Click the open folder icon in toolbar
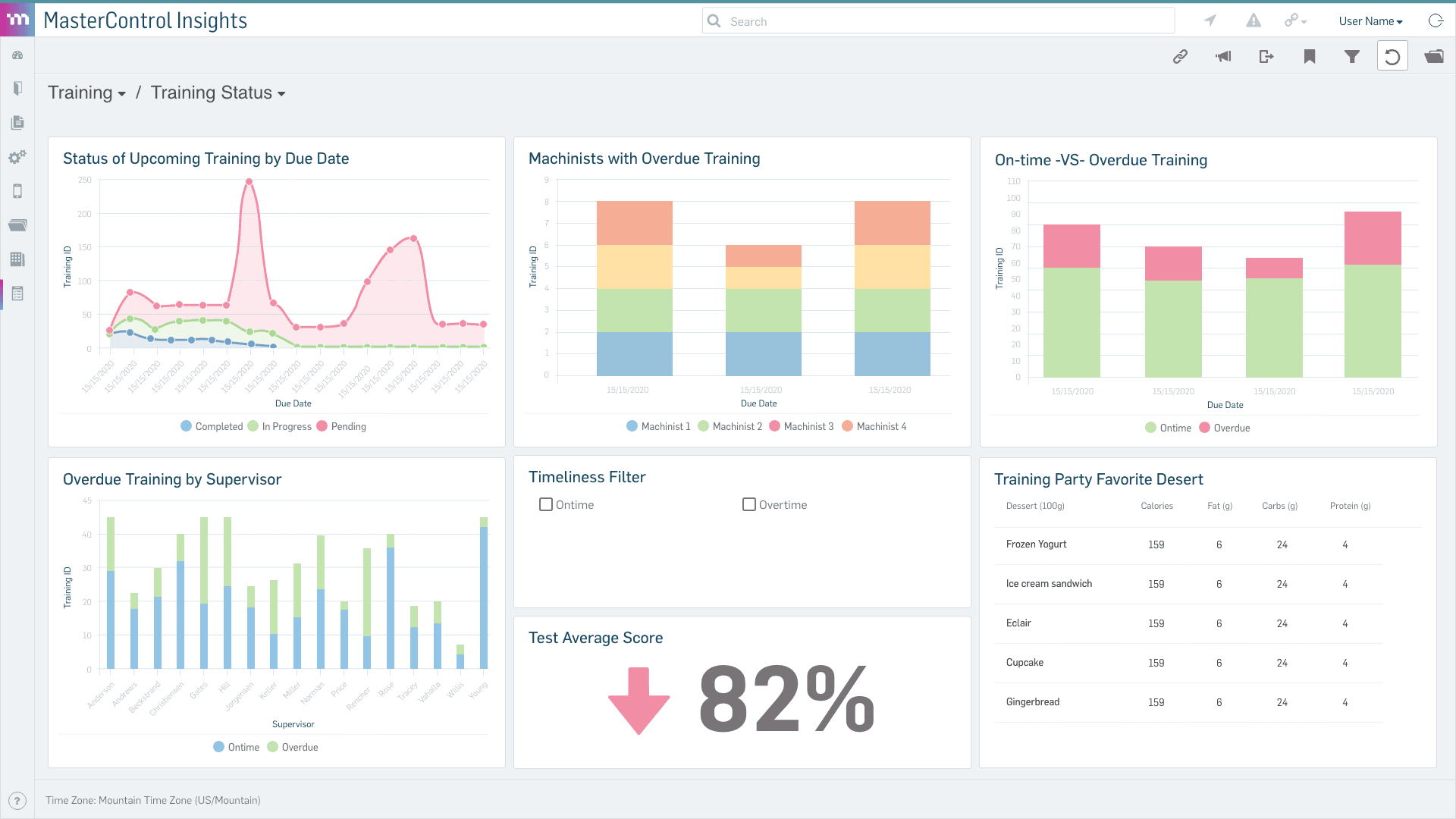Image resolution: width=1456 pixels, height=819 pixels. 1434,56
